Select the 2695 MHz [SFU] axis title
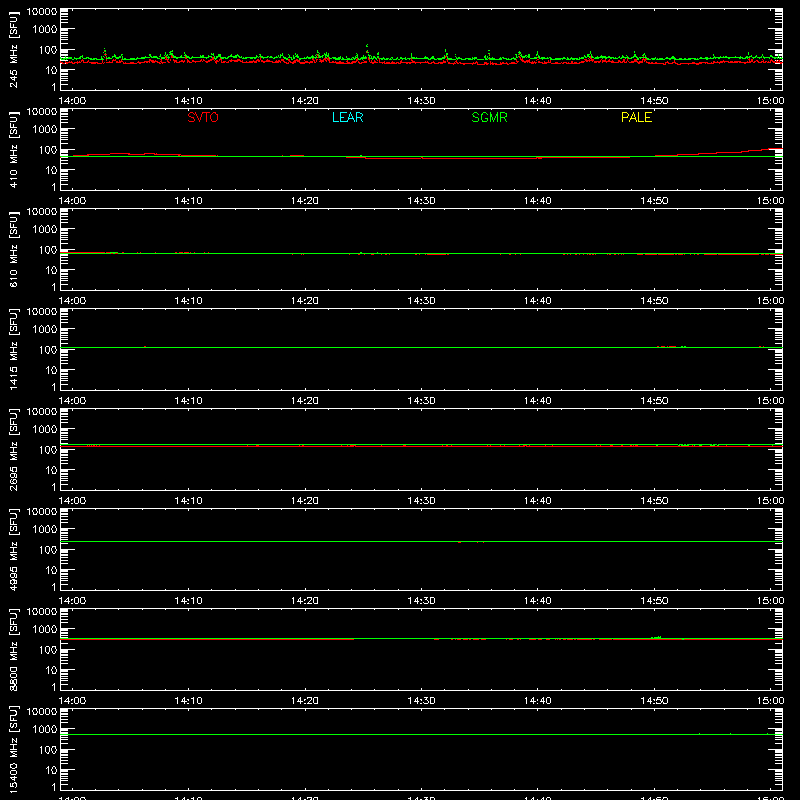The image size is (800, 800). tap(14, 450)
